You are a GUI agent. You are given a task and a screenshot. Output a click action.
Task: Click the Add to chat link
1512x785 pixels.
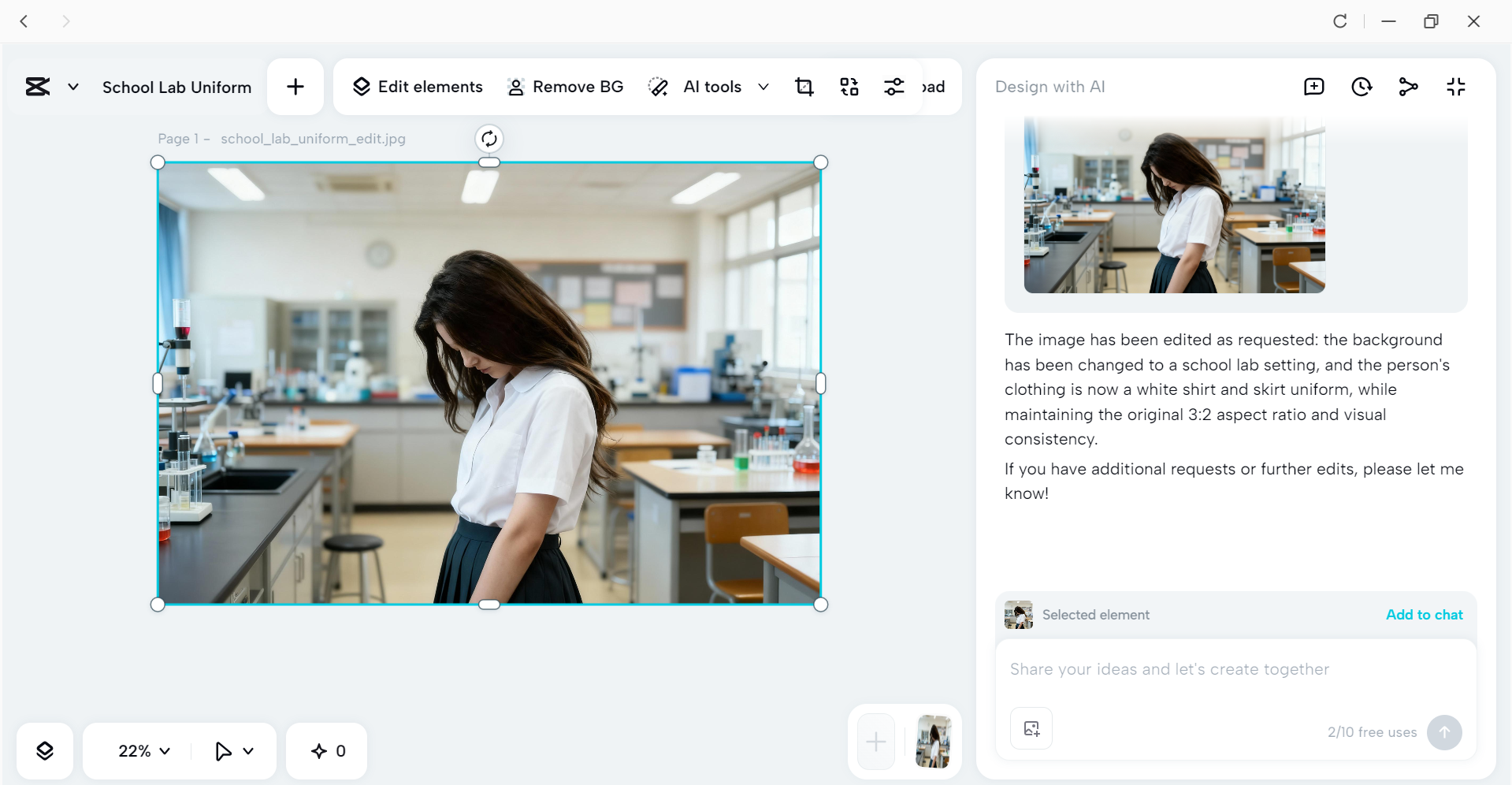1423,615
